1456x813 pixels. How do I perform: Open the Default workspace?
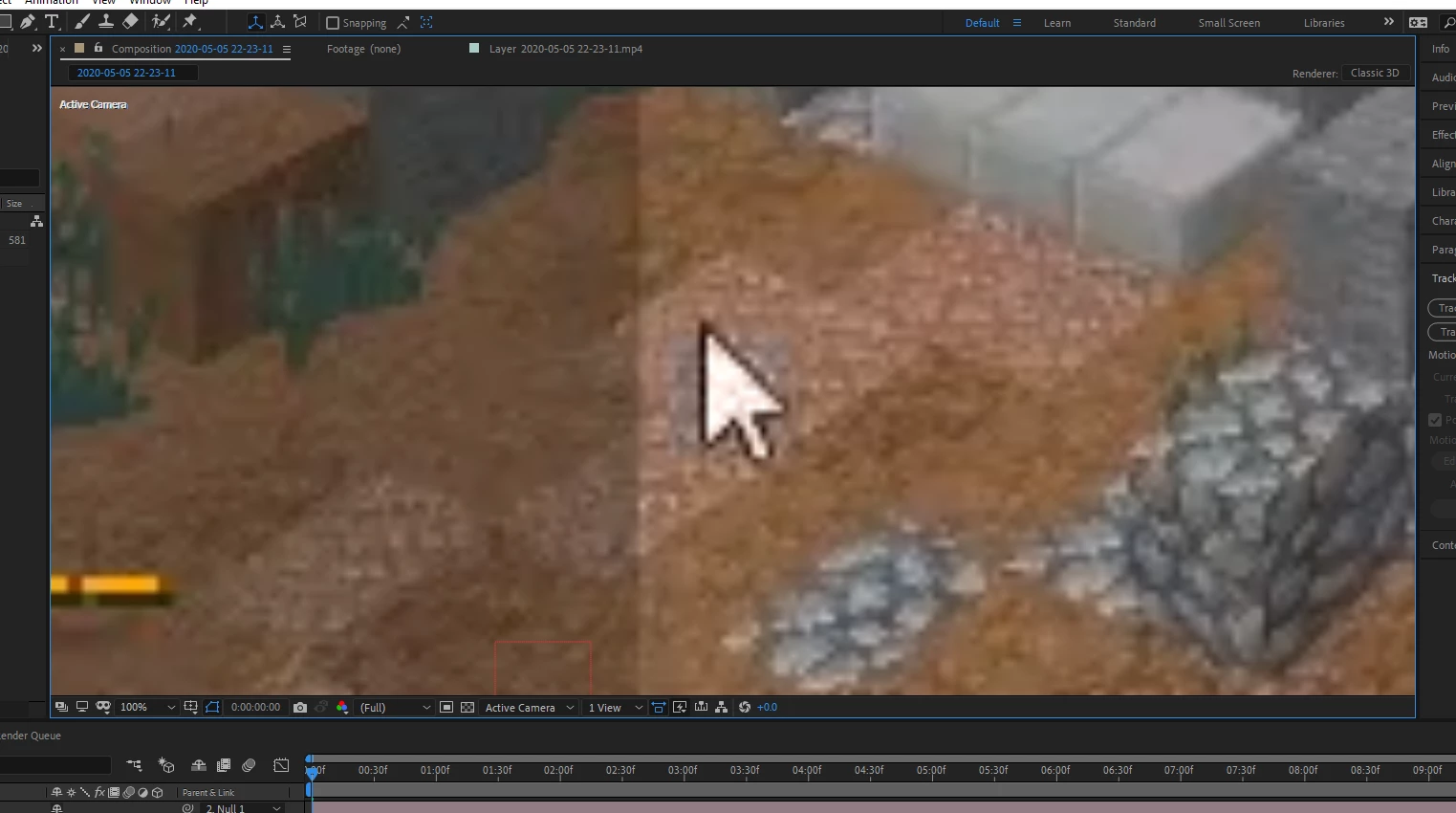[982, 23]
